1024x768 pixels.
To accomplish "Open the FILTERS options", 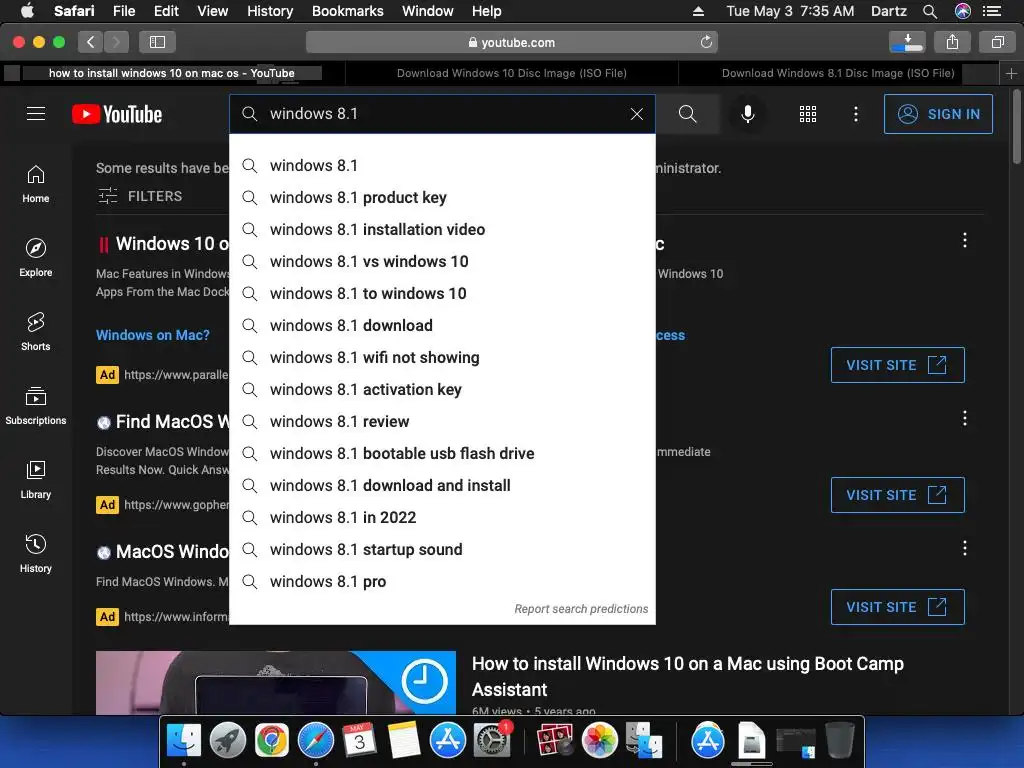I will [140, 196].
